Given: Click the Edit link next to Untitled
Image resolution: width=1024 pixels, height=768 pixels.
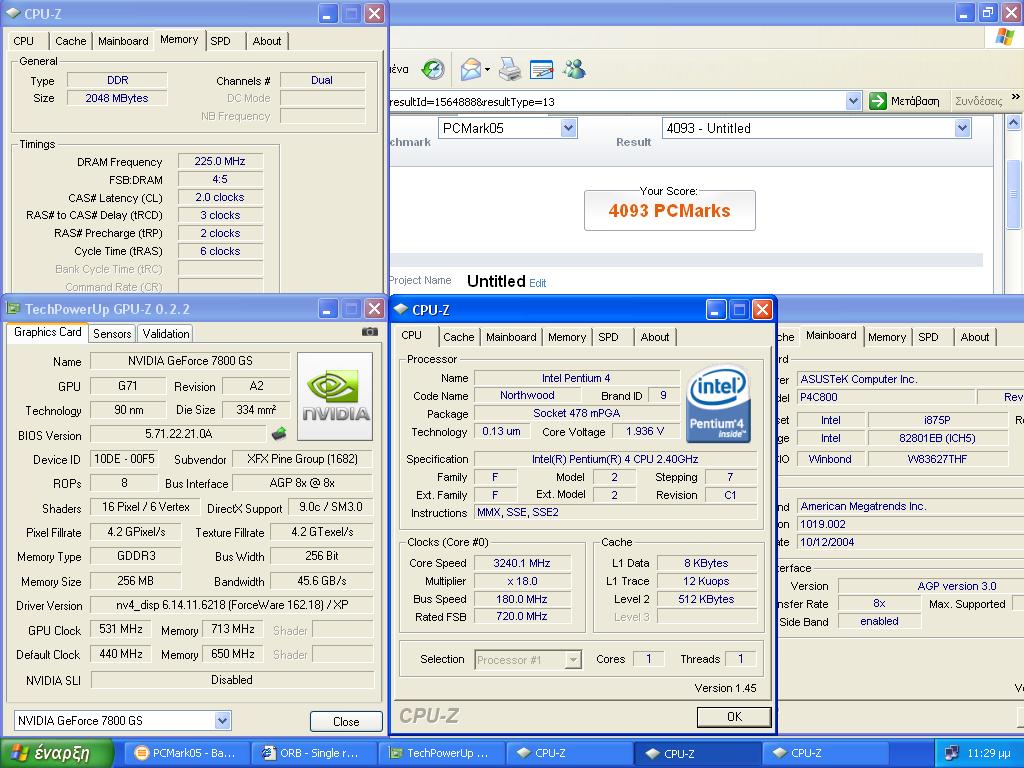Looking at the screenshot, I should coord(537,283).
